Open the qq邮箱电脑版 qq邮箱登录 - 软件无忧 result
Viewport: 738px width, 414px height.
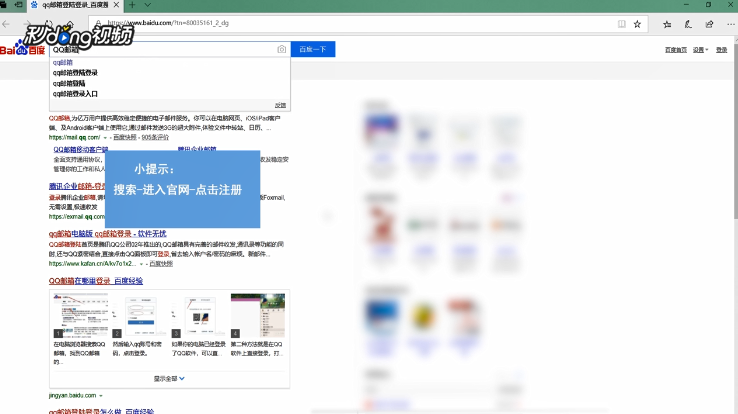click(x=107, y=234)
